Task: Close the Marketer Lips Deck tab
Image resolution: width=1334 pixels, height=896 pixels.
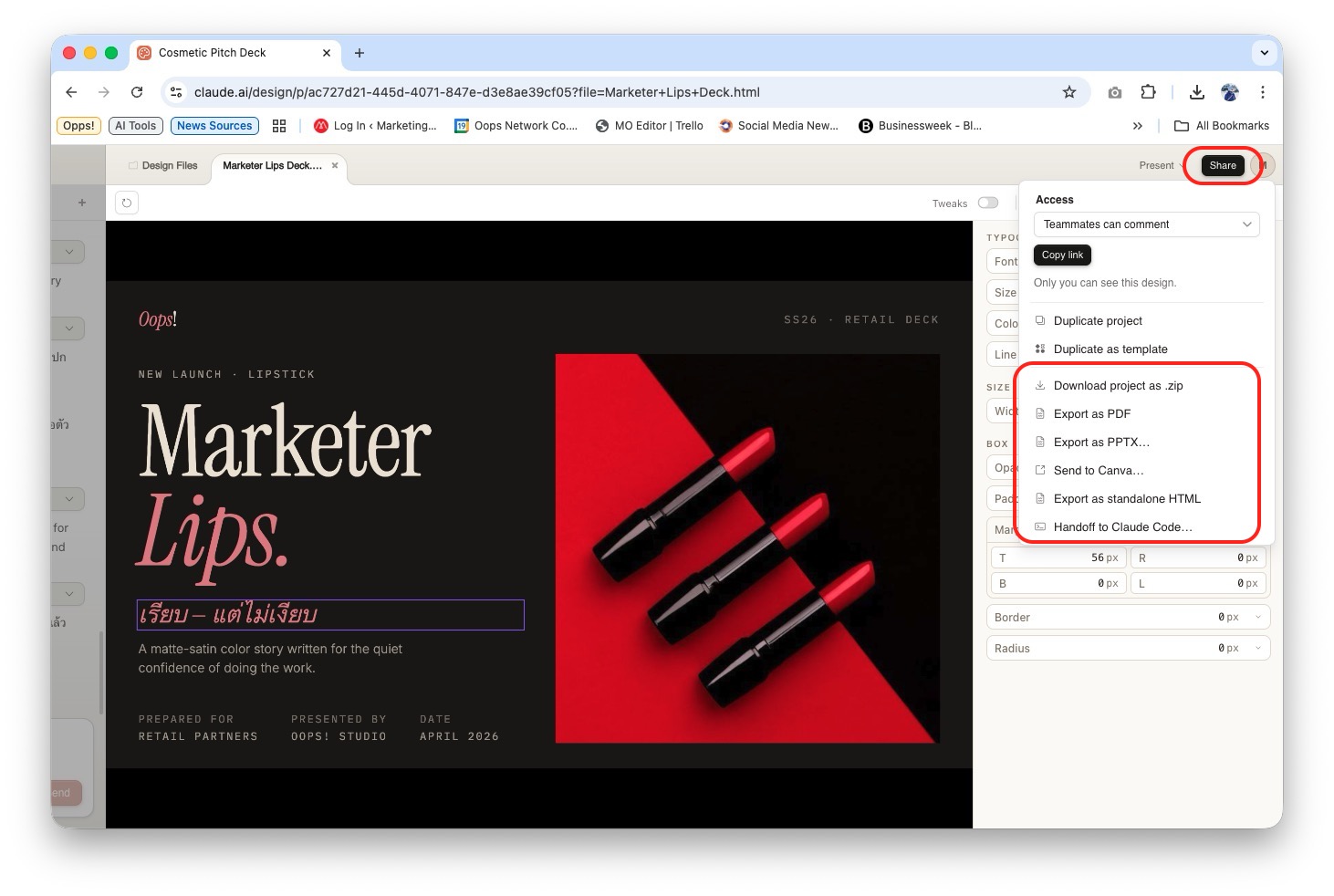Action: click(x=335, y=166)
